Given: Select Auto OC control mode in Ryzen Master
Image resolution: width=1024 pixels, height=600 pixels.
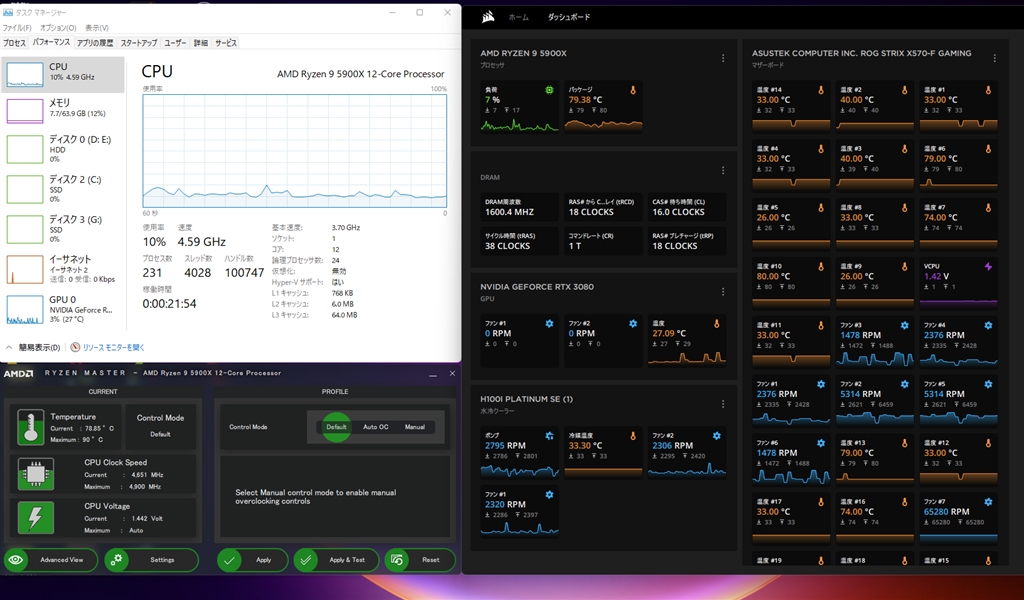Looking at the screenshot, I should coord(376,427).
